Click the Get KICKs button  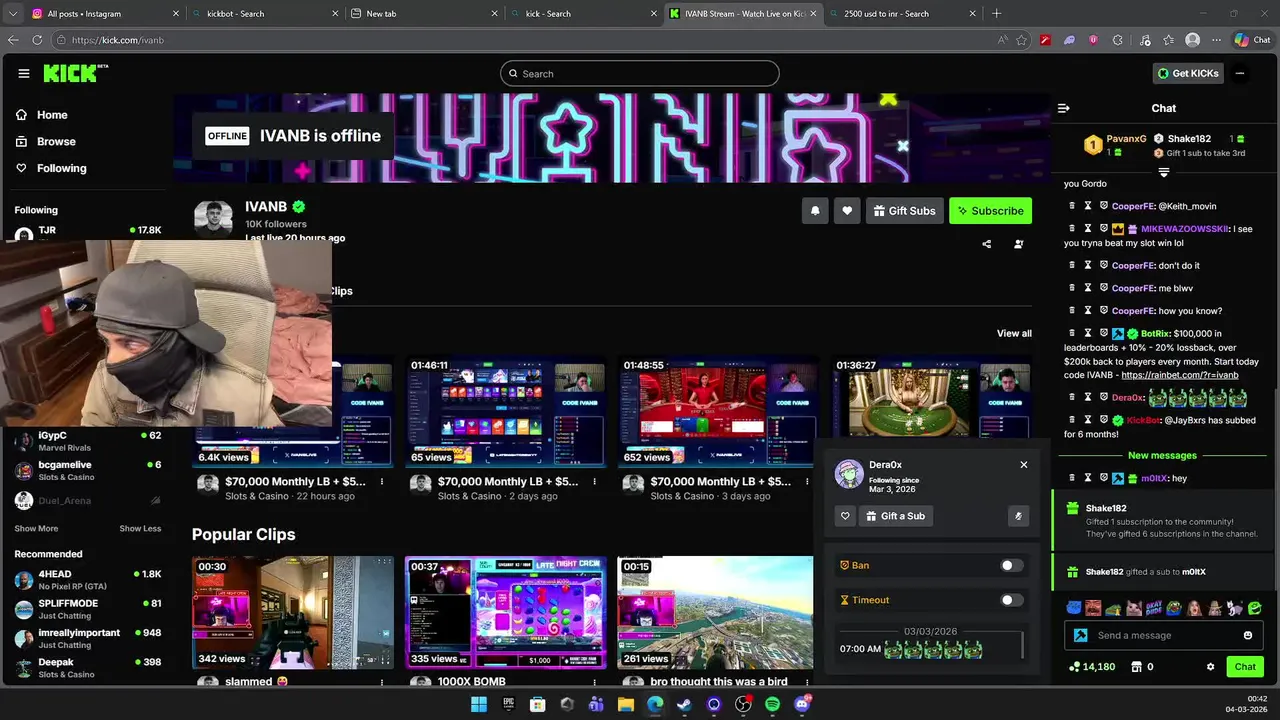[1187, 73]
